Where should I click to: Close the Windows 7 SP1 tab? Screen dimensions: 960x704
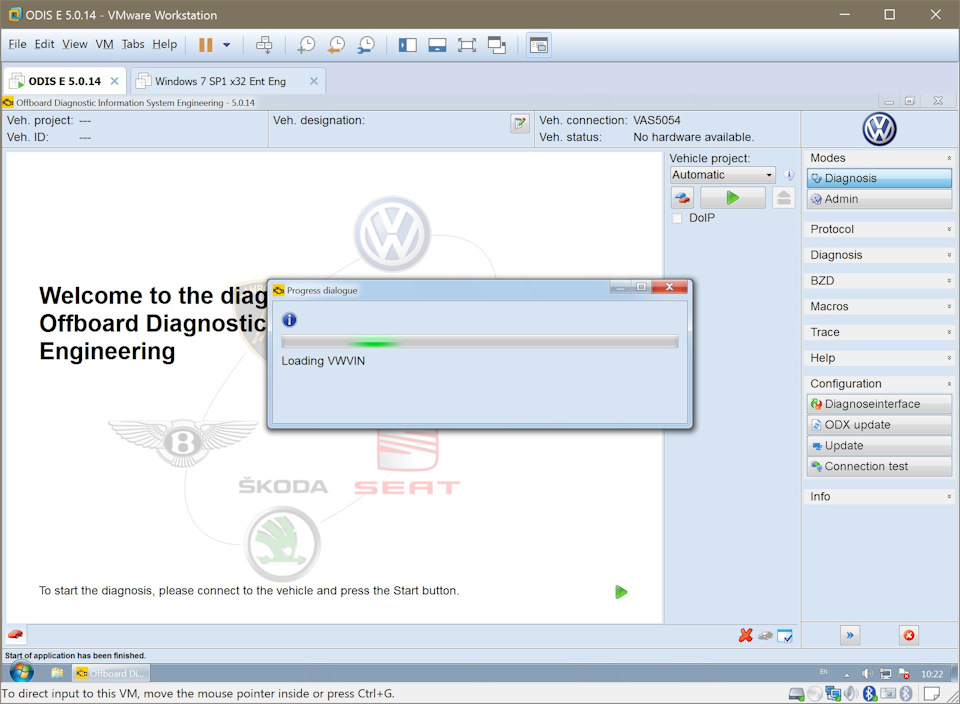tap(313, 81)
